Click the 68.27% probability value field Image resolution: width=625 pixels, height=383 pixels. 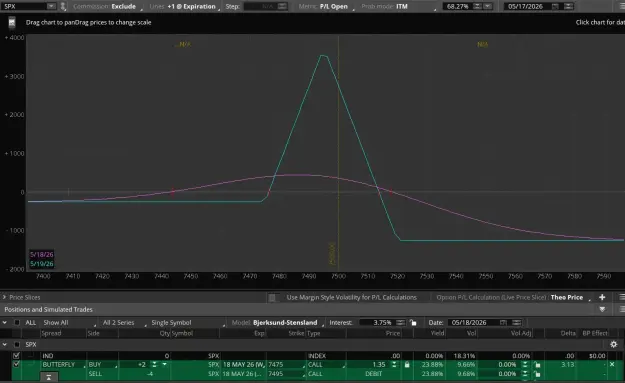(458, 6)
